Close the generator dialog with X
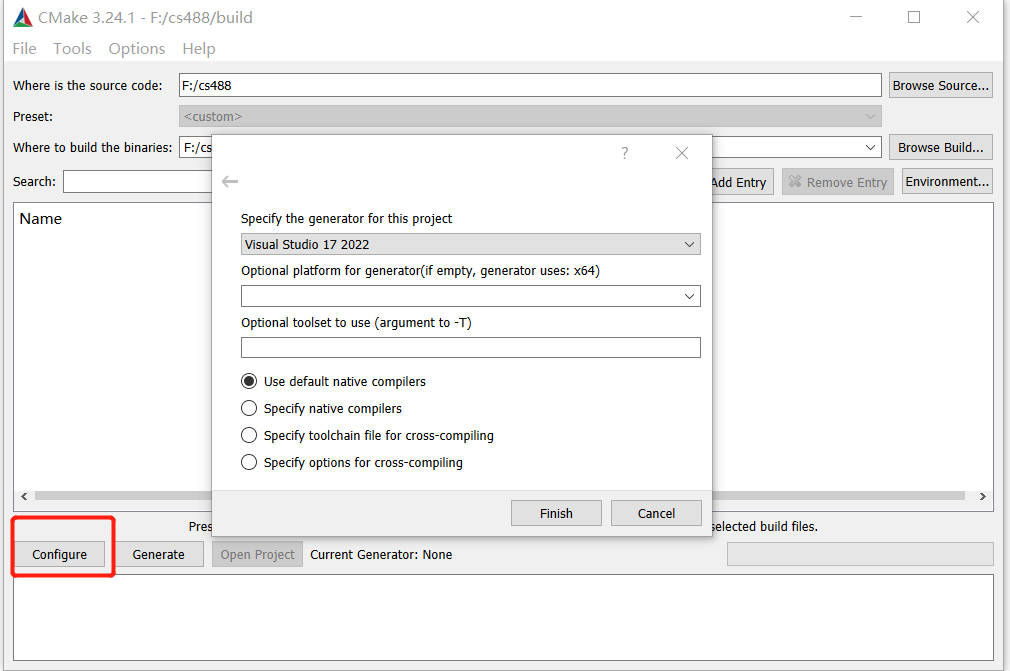This screenshot has height=671, width=1010. coord(681,153)
